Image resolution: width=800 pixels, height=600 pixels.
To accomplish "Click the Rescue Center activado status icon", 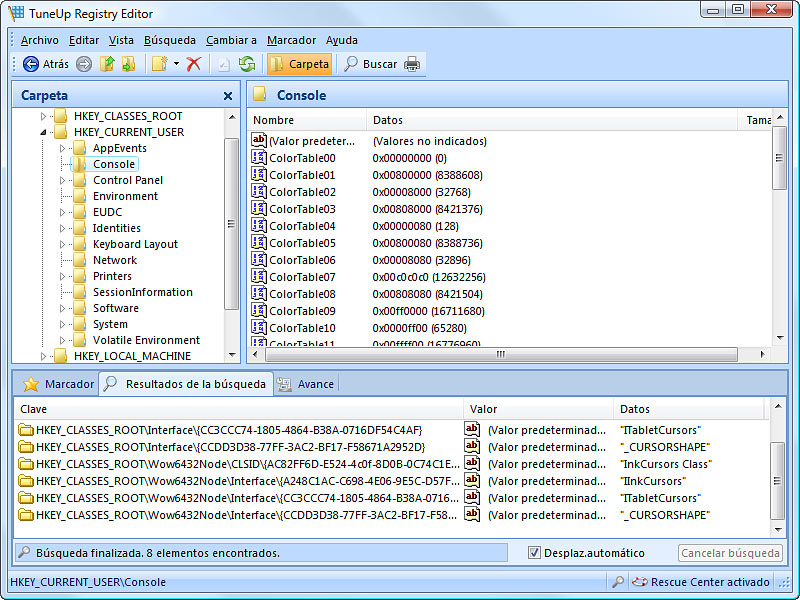I will 641,582.
